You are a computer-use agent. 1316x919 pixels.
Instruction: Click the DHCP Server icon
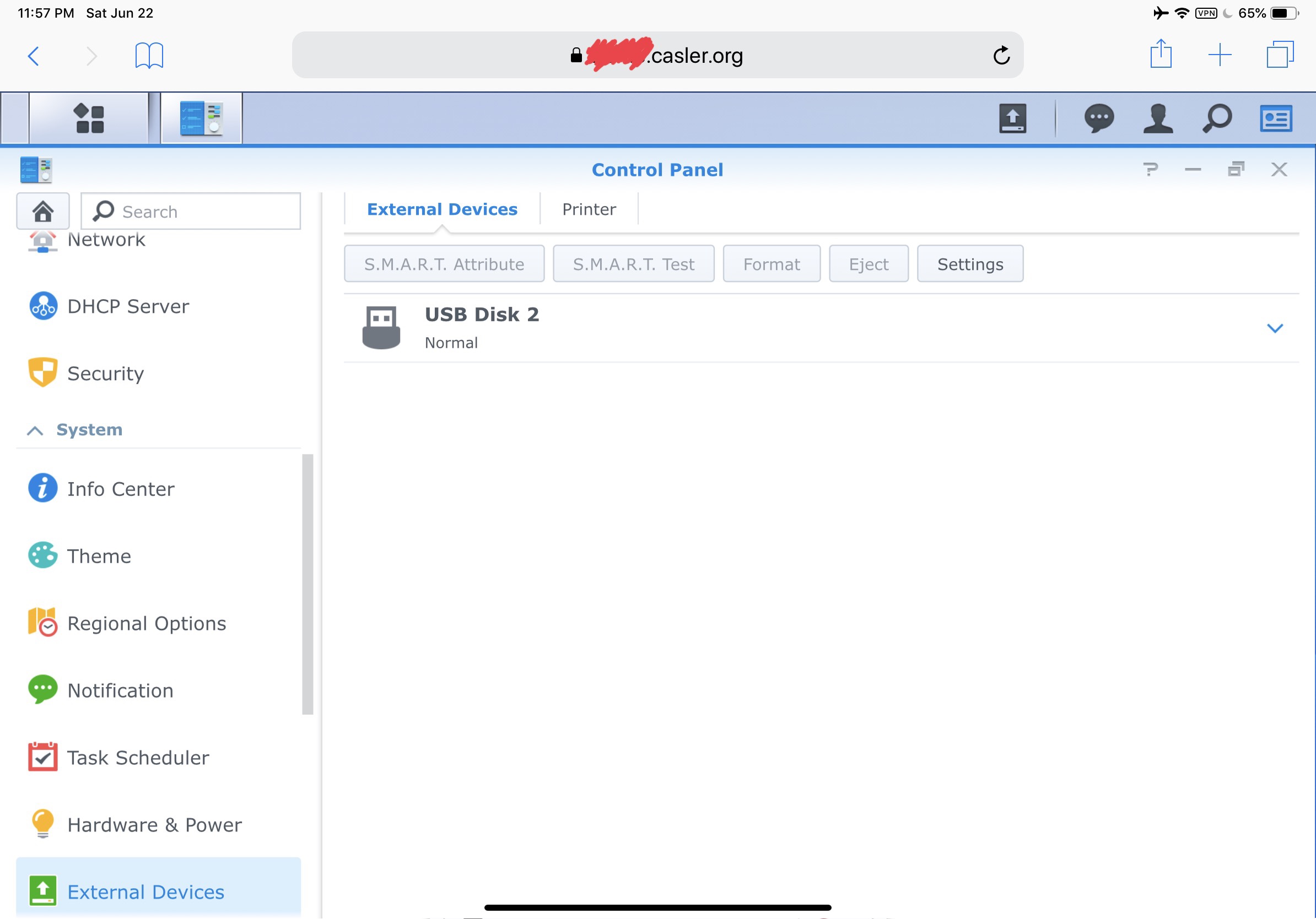pyautogui.click(x=43, y=306)
